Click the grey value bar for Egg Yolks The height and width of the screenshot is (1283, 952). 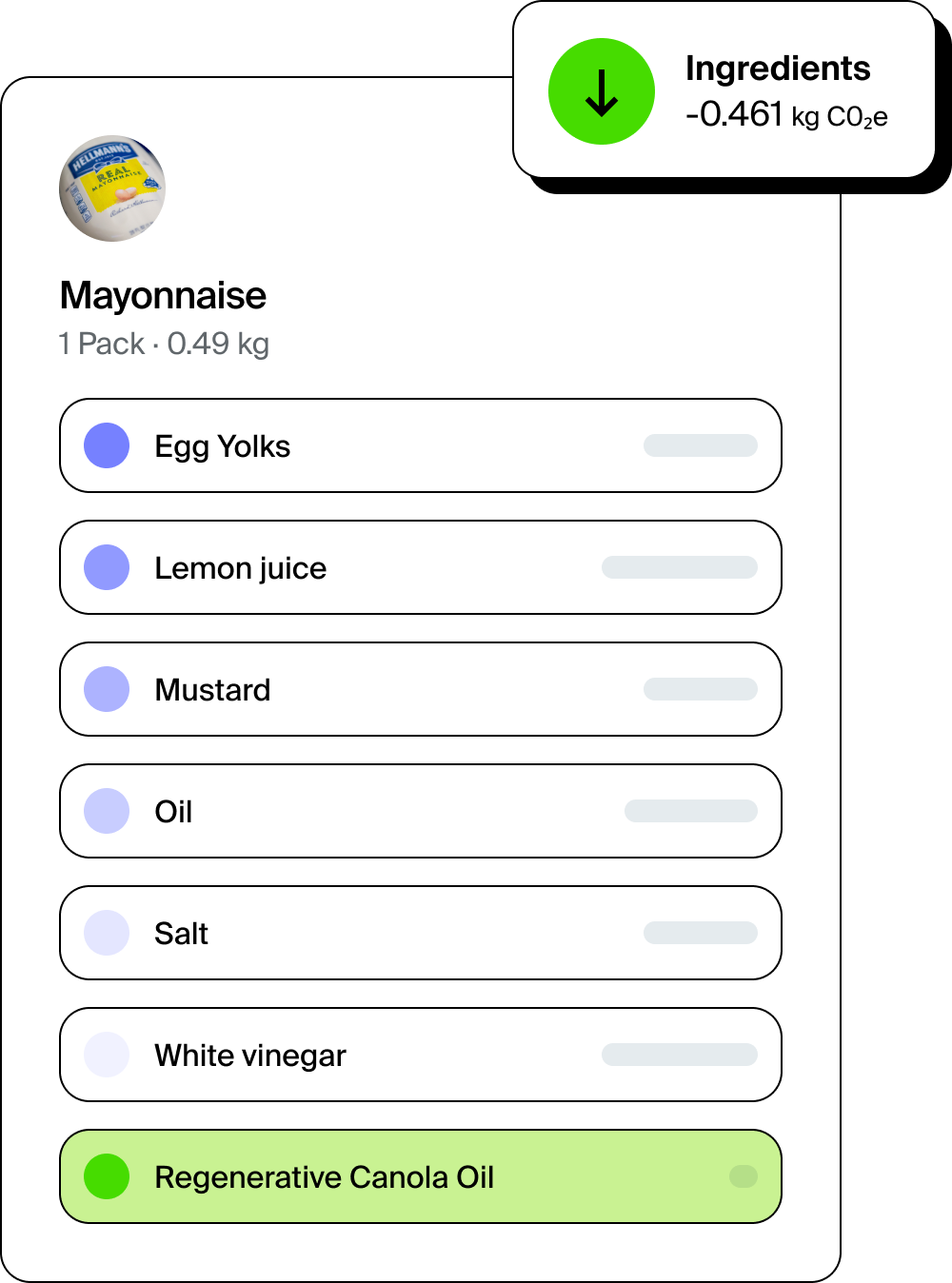[701, 445]
